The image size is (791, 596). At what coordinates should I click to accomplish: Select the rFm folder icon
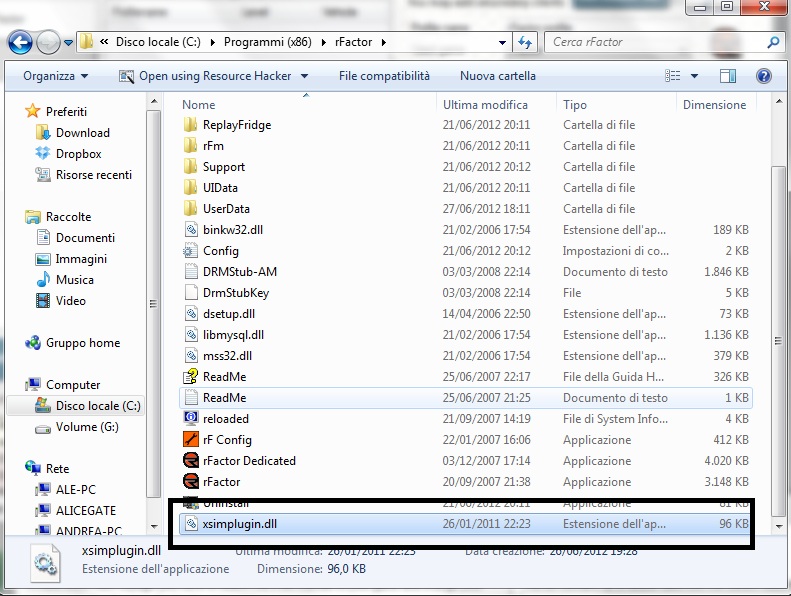pyautogui.click(x=191, y=146)
